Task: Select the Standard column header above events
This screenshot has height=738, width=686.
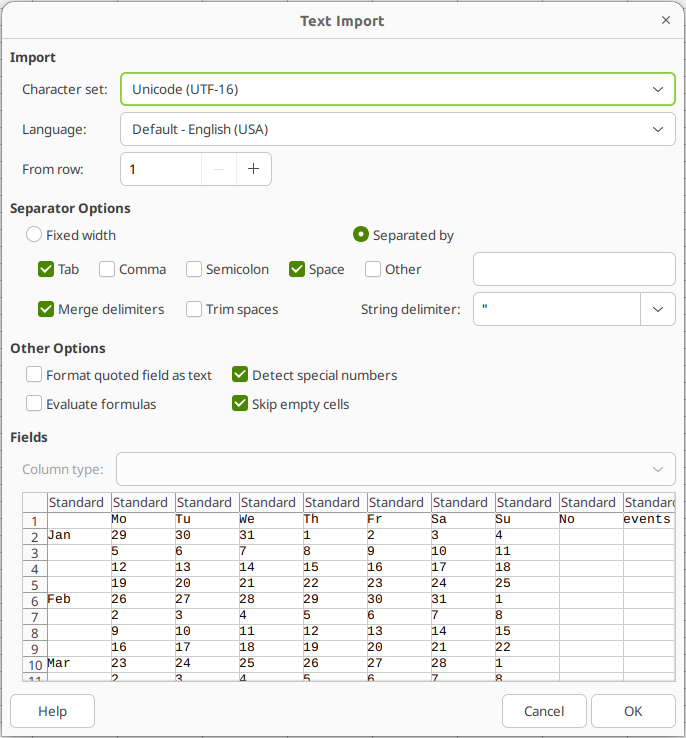Action: tap(649, 503)
